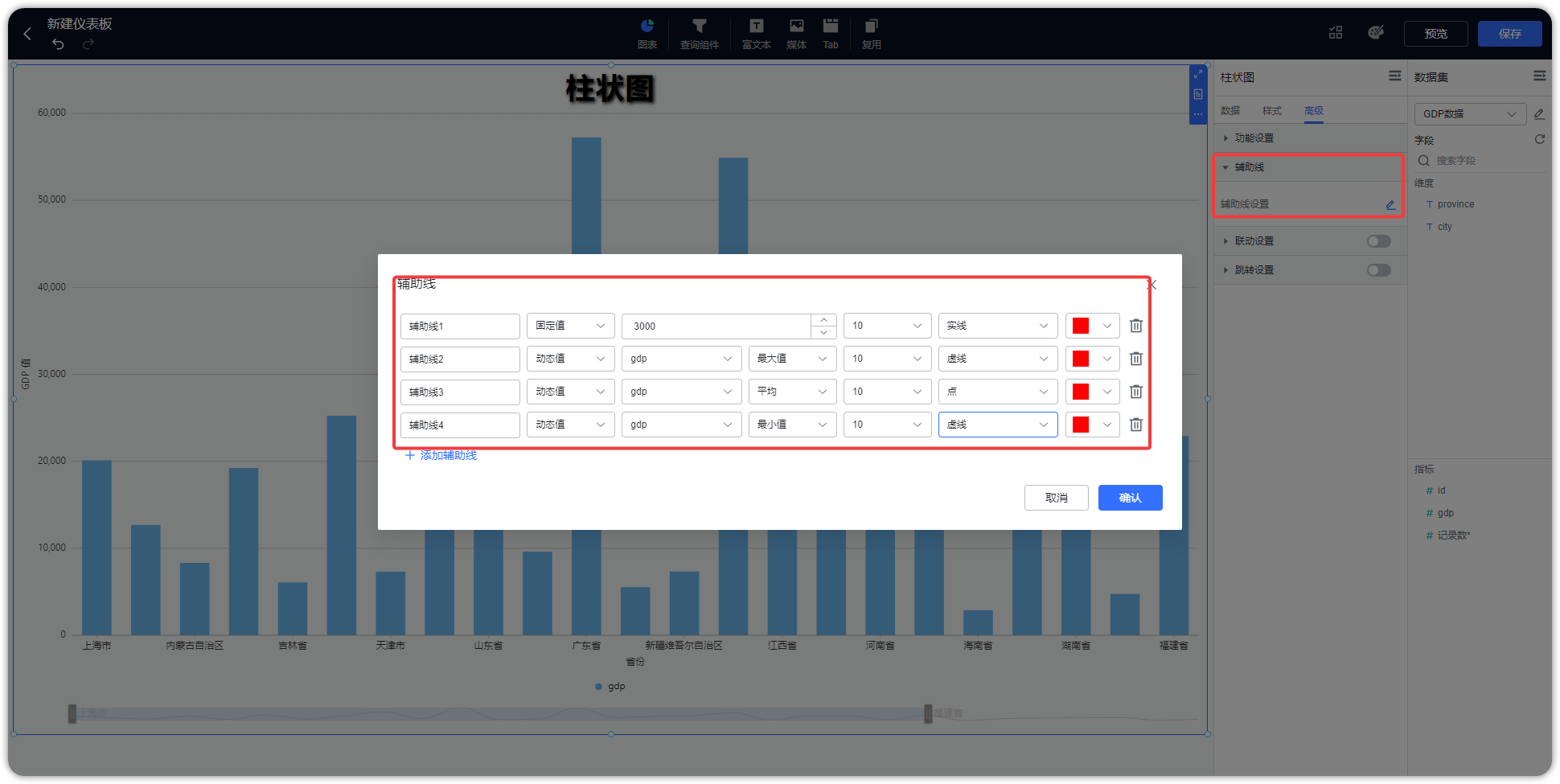Image resolution: width=1560 pixels, height=784 pixels.
Task: Edit 辅助线设置 with the pencil icon
Action: 1390,204
